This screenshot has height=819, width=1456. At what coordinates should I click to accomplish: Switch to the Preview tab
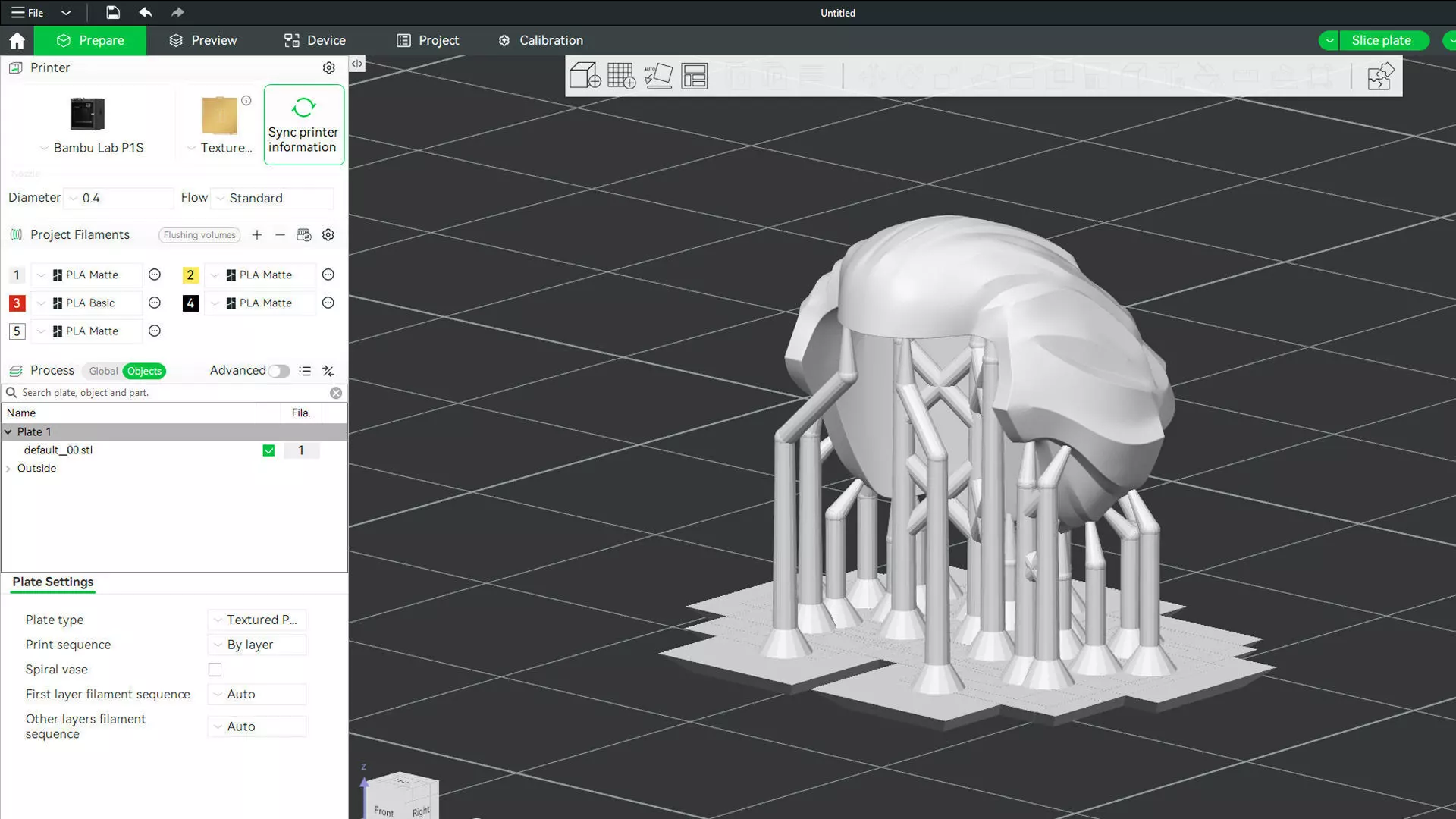pos(203,41)
